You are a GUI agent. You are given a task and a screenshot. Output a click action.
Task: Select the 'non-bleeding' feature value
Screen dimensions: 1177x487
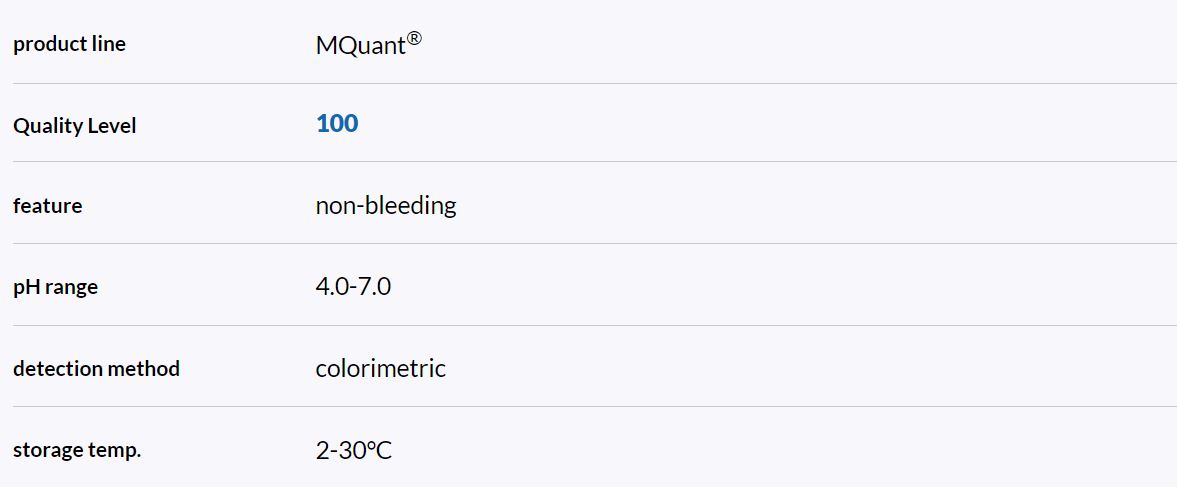click(385, 206)
